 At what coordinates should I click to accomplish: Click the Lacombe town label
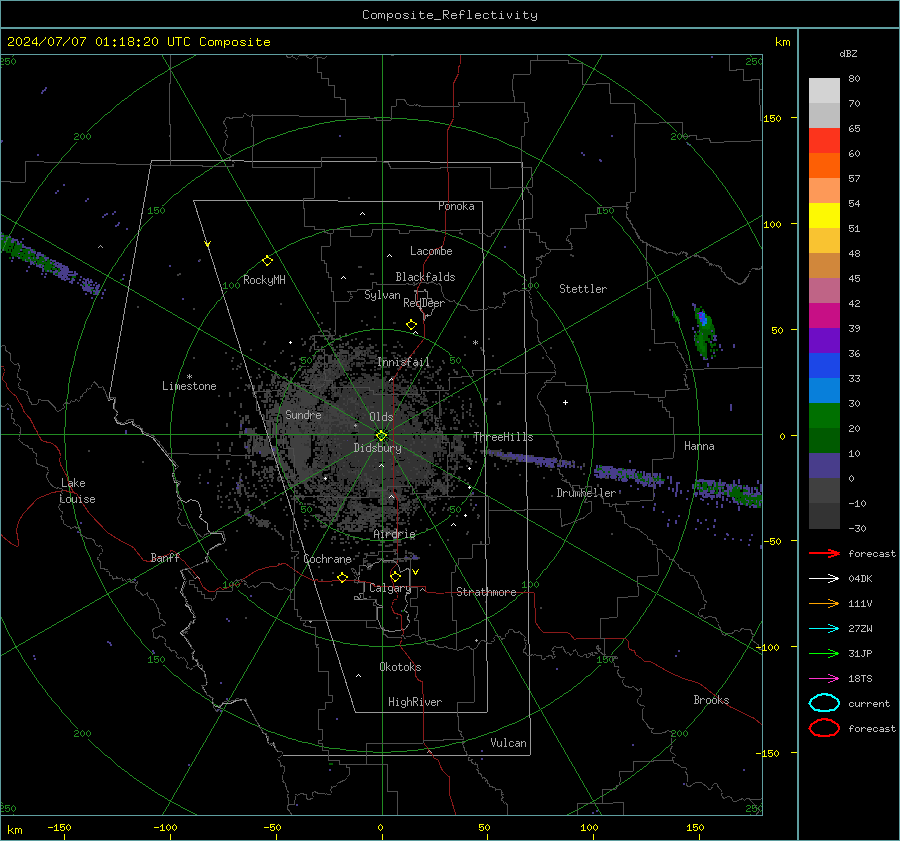[x=431, y=251]
